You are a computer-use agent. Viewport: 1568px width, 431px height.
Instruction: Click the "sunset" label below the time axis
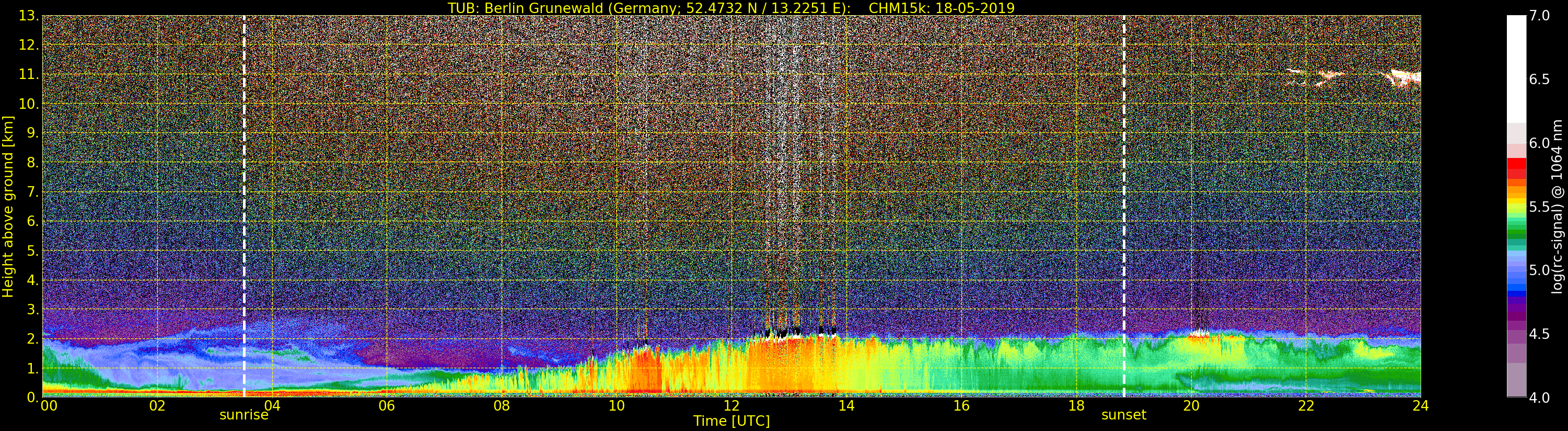pyautogui.click(x=1124, y=415)
